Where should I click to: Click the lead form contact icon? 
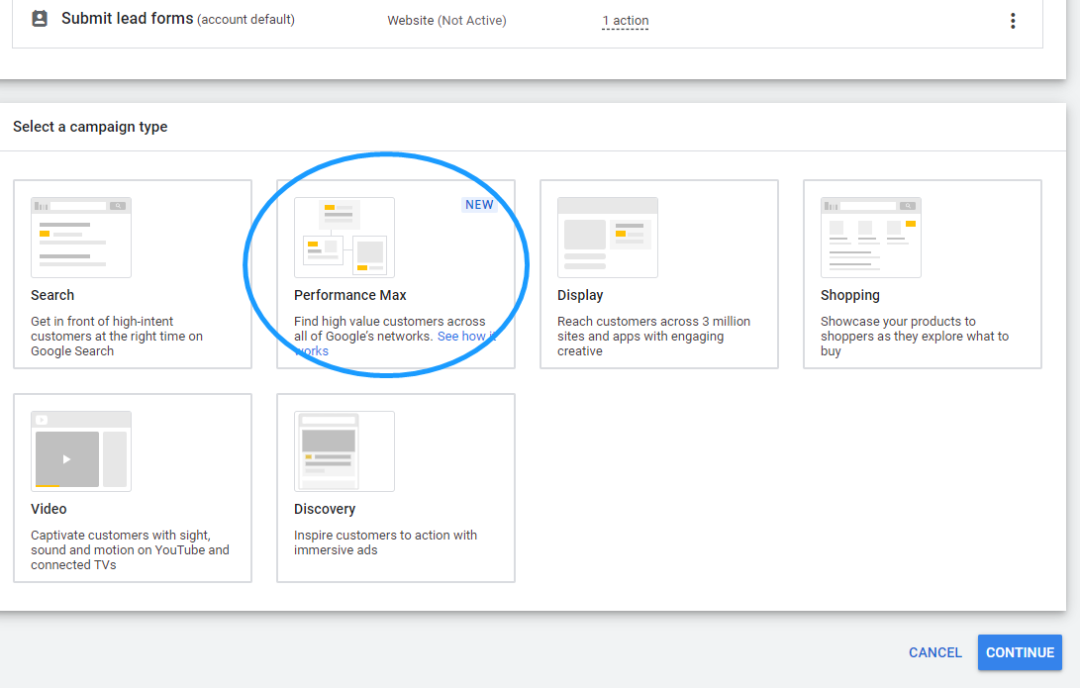point(40,19)
